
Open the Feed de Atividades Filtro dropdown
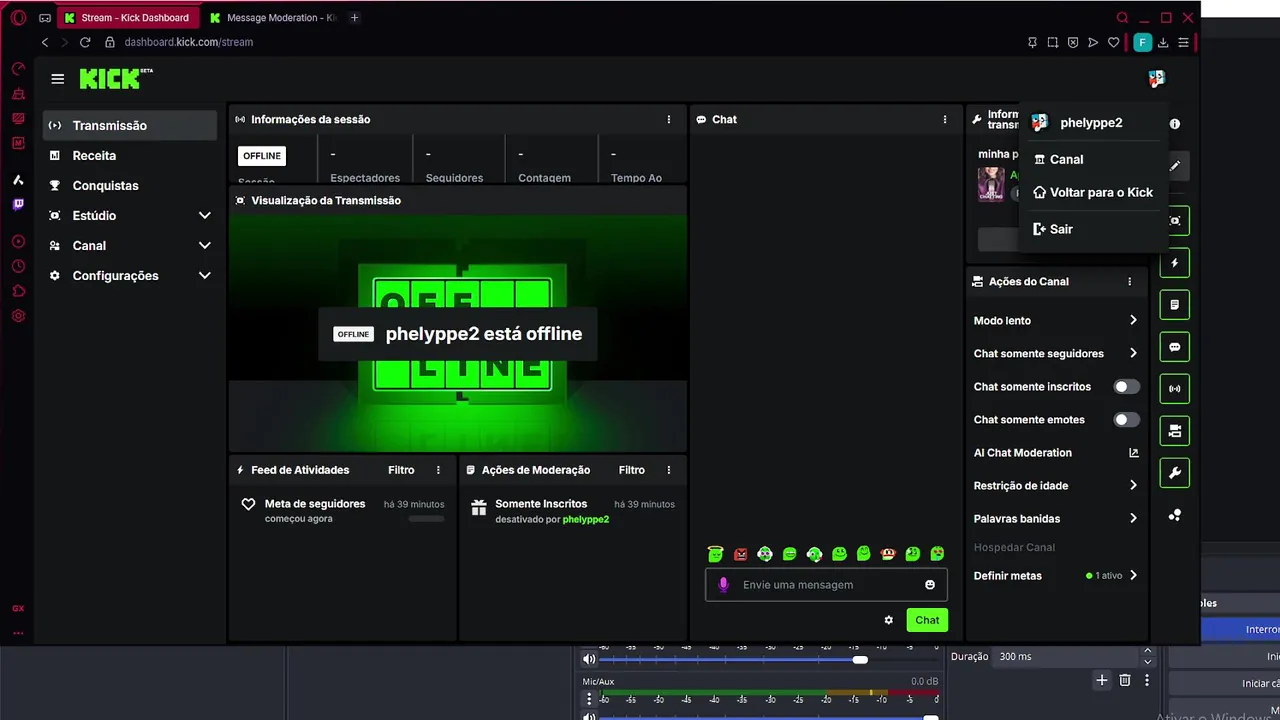[401, 470]
